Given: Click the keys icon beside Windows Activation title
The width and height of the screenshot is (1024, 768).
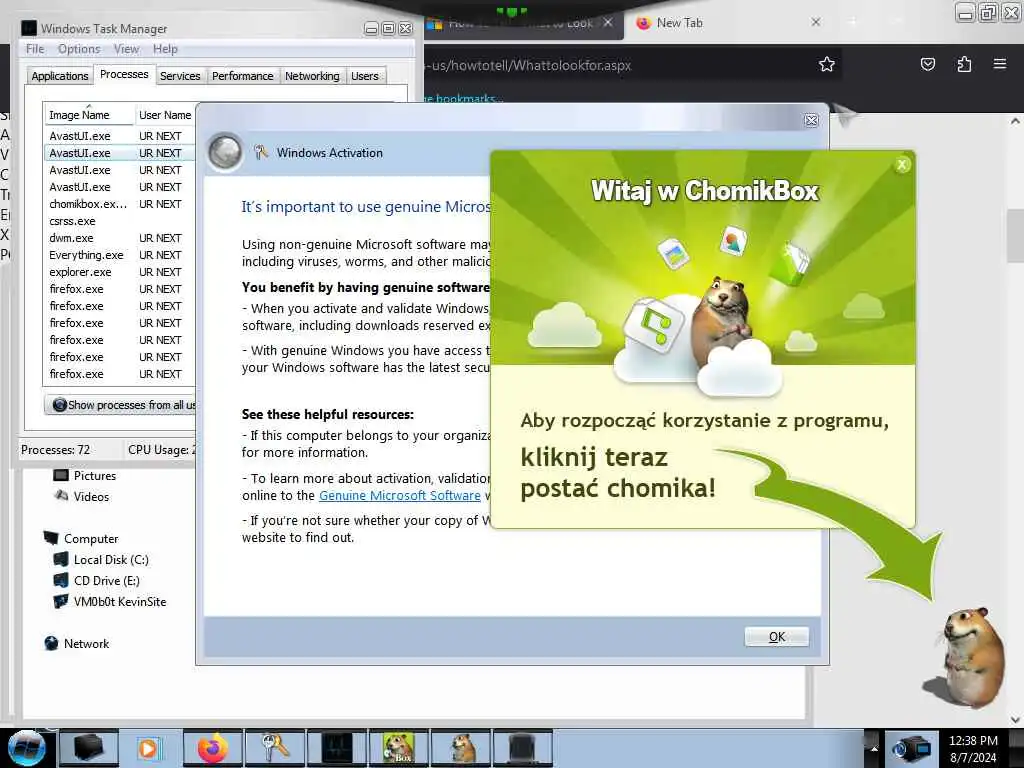Looking at the screenshot, I should coord(261,152).
